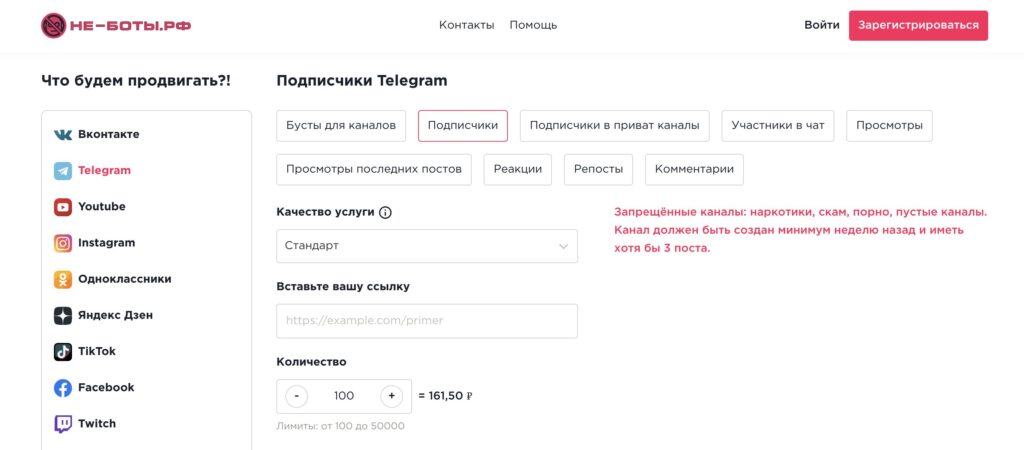Click the НЕ-БОТЫ.РФ logo icon
This screenshot has width=1024, height=450.
tap(53, 25)
